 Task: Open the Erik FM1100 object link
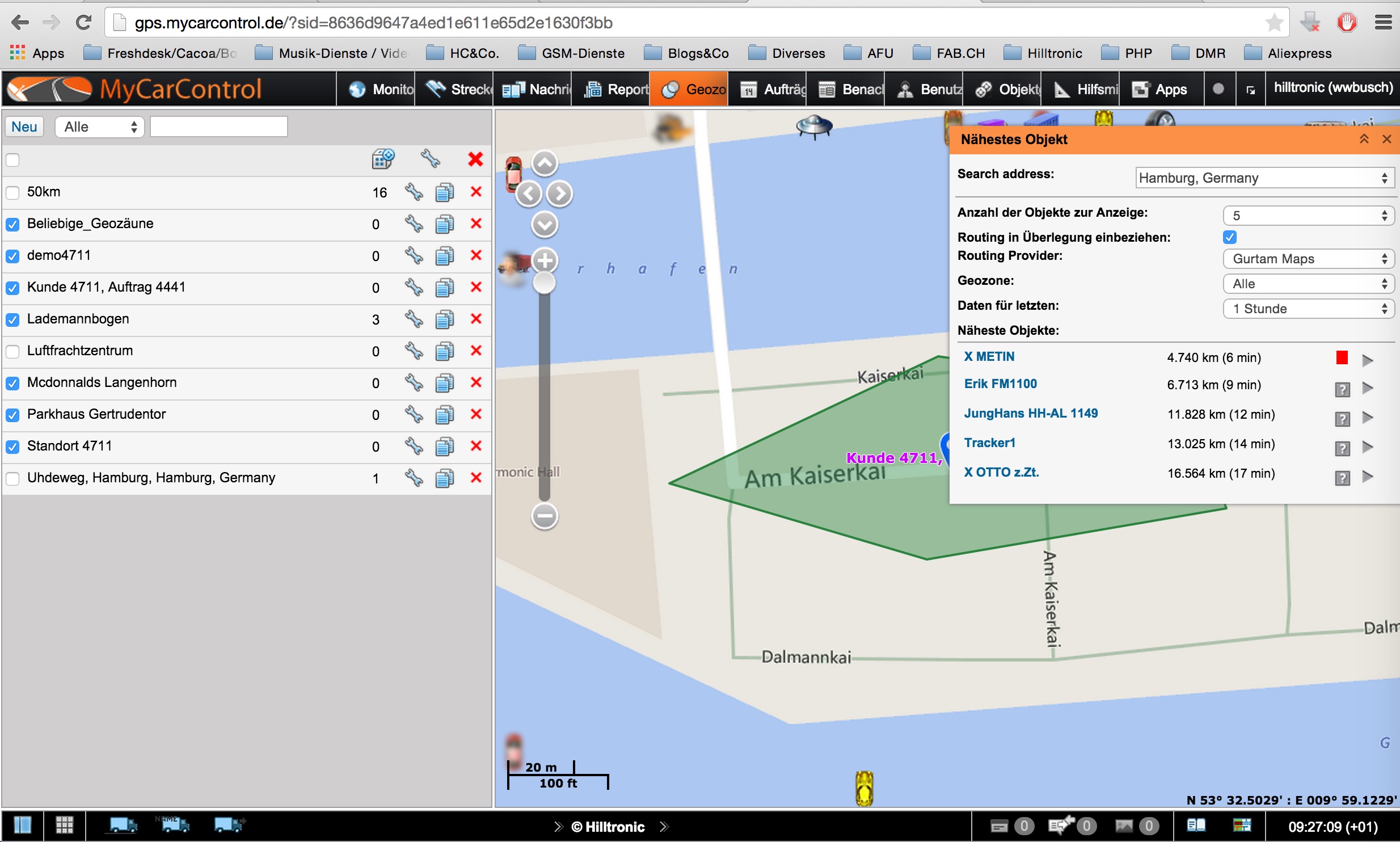coord(1000,384)
